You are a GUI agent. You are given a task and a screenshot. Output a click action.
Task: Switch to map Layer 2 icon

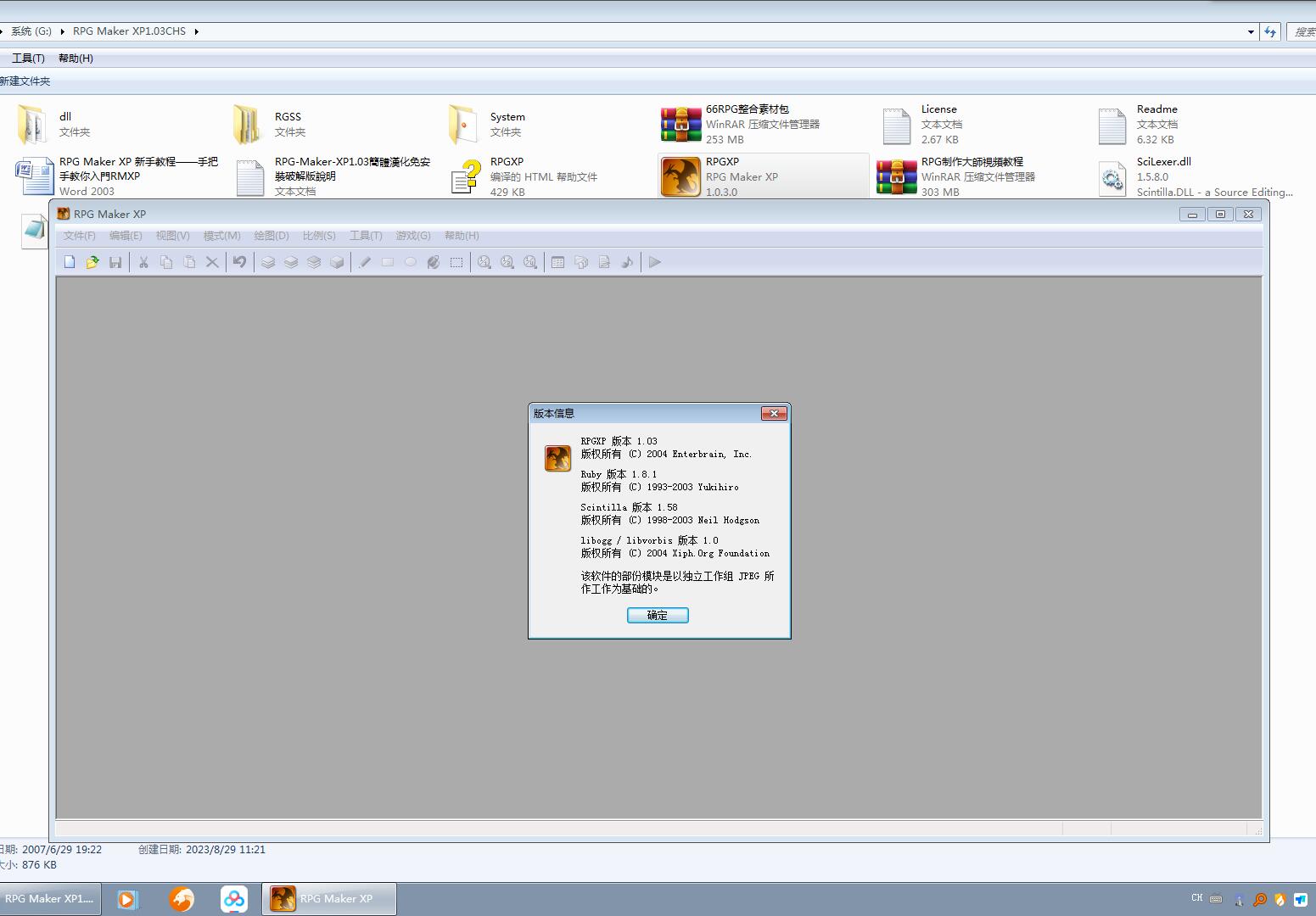pyautogui.click(x=291, y=262)
